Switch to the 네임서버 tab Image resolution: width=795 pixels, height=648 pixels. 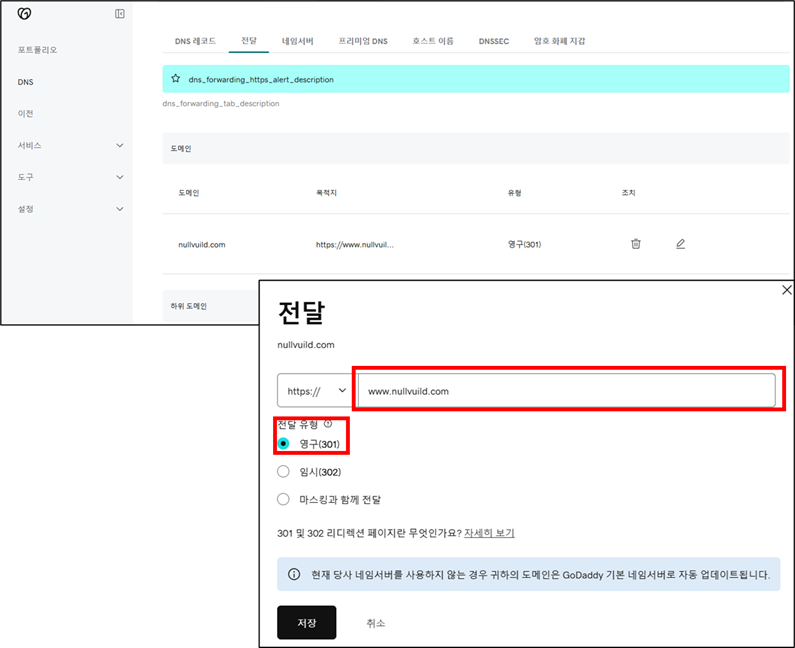click(x=298, y=41)
